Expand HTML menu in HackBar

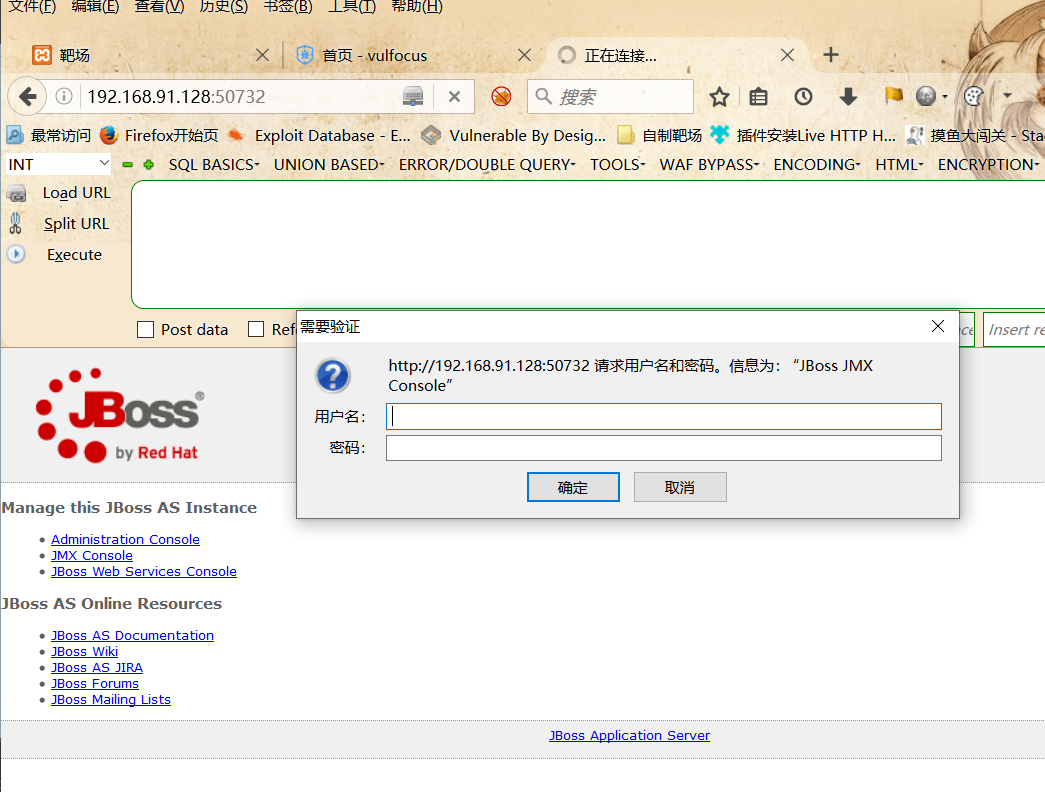pos(899,165)
